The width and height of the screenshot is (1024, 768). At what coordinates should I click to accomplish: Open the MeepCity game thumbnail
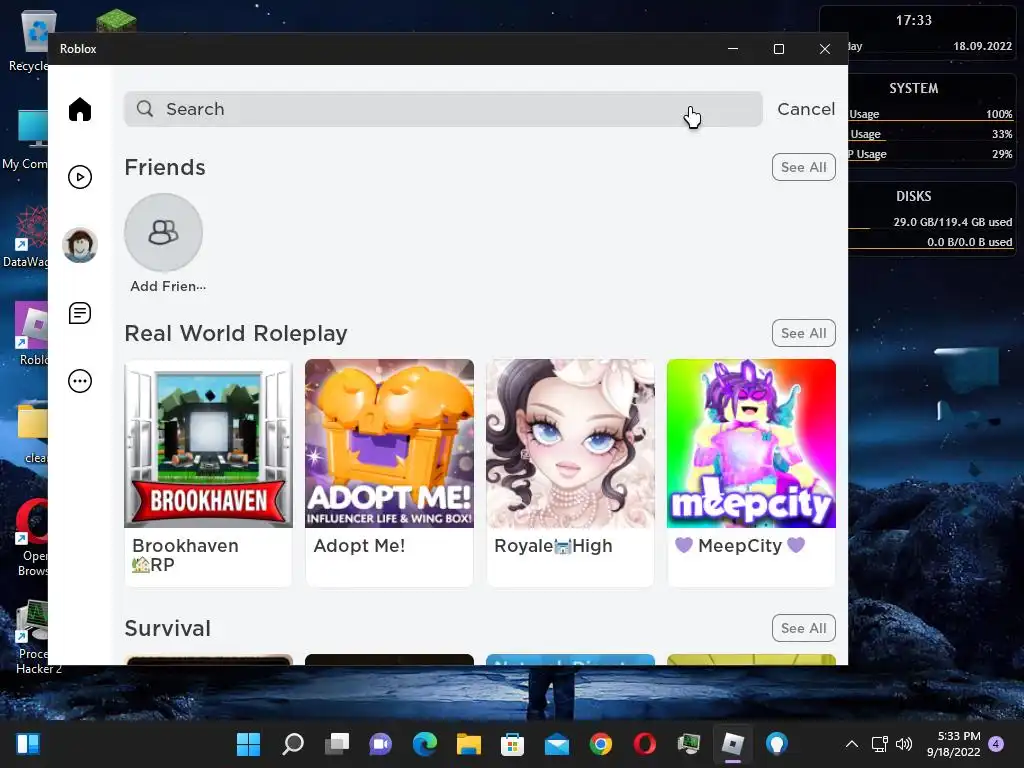751,443
